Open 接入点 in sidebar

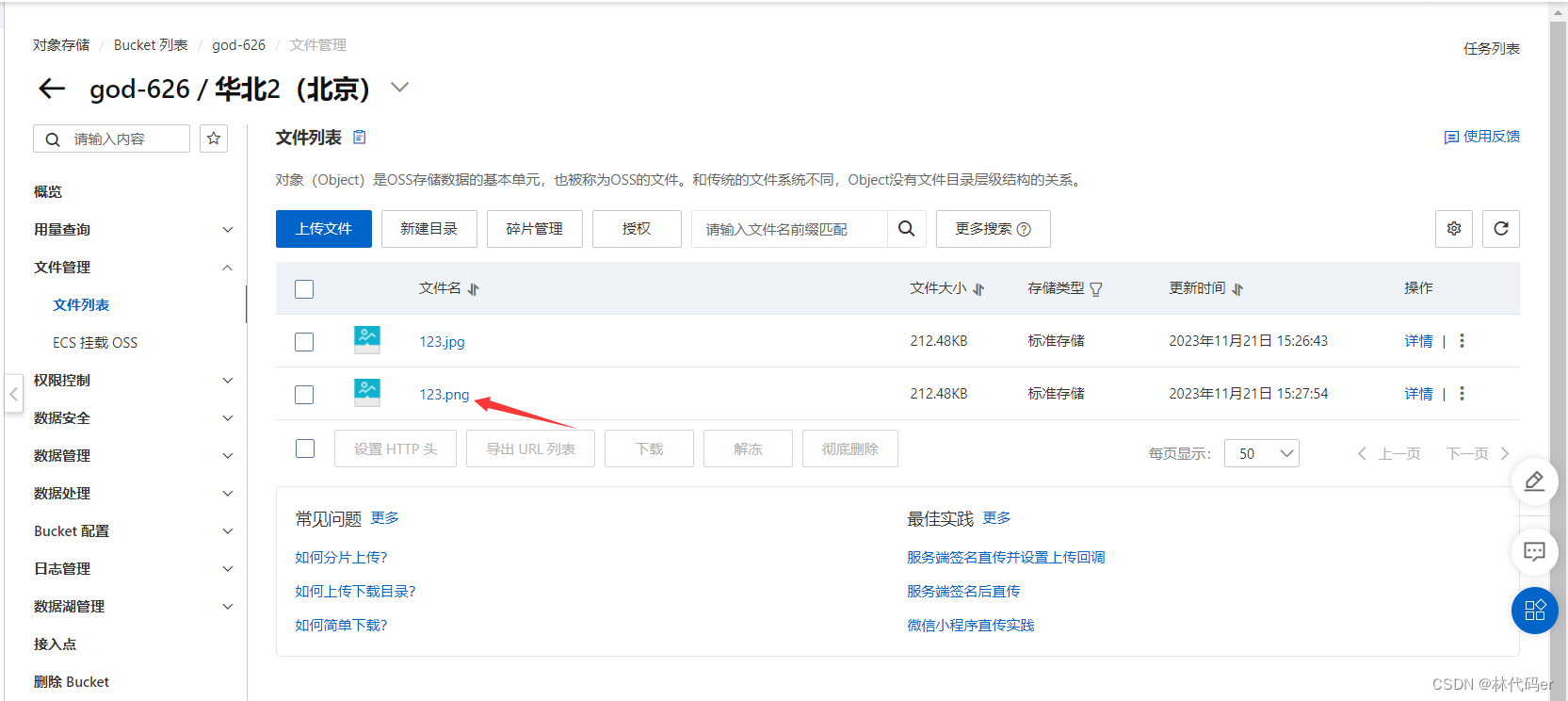click(x=55, y=644)
